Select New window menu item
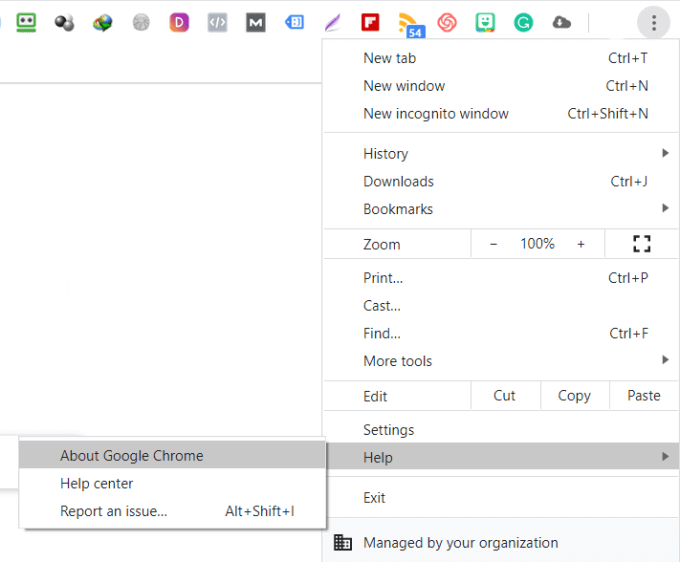 (x=501, y=86)
